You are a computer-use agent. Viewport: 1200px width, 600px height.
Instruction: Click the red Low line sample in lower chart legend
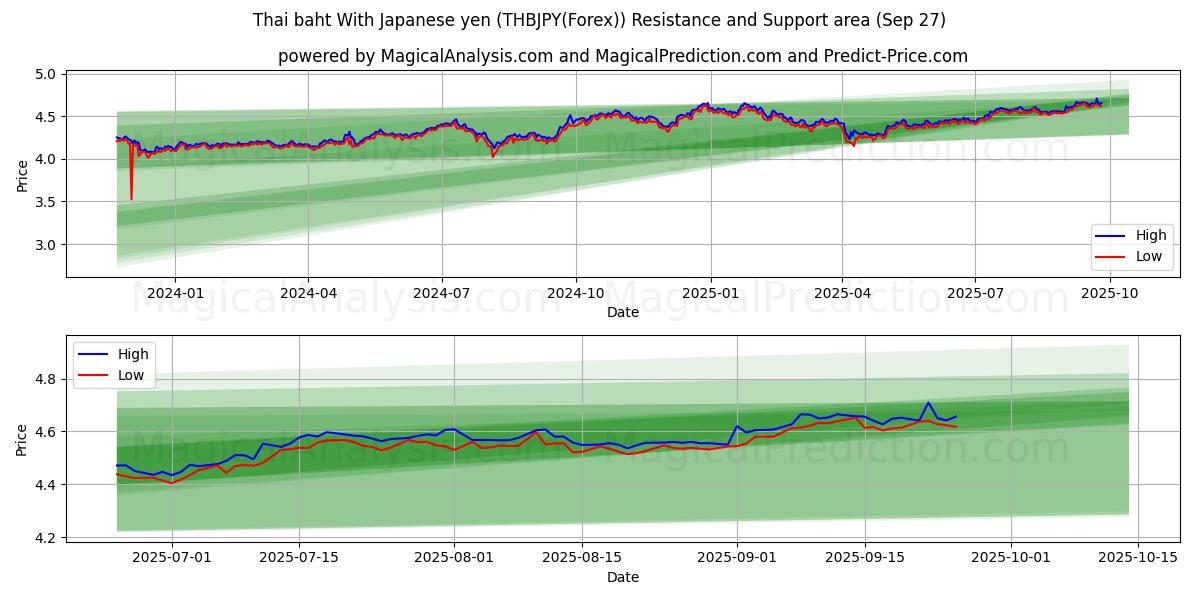93,375
